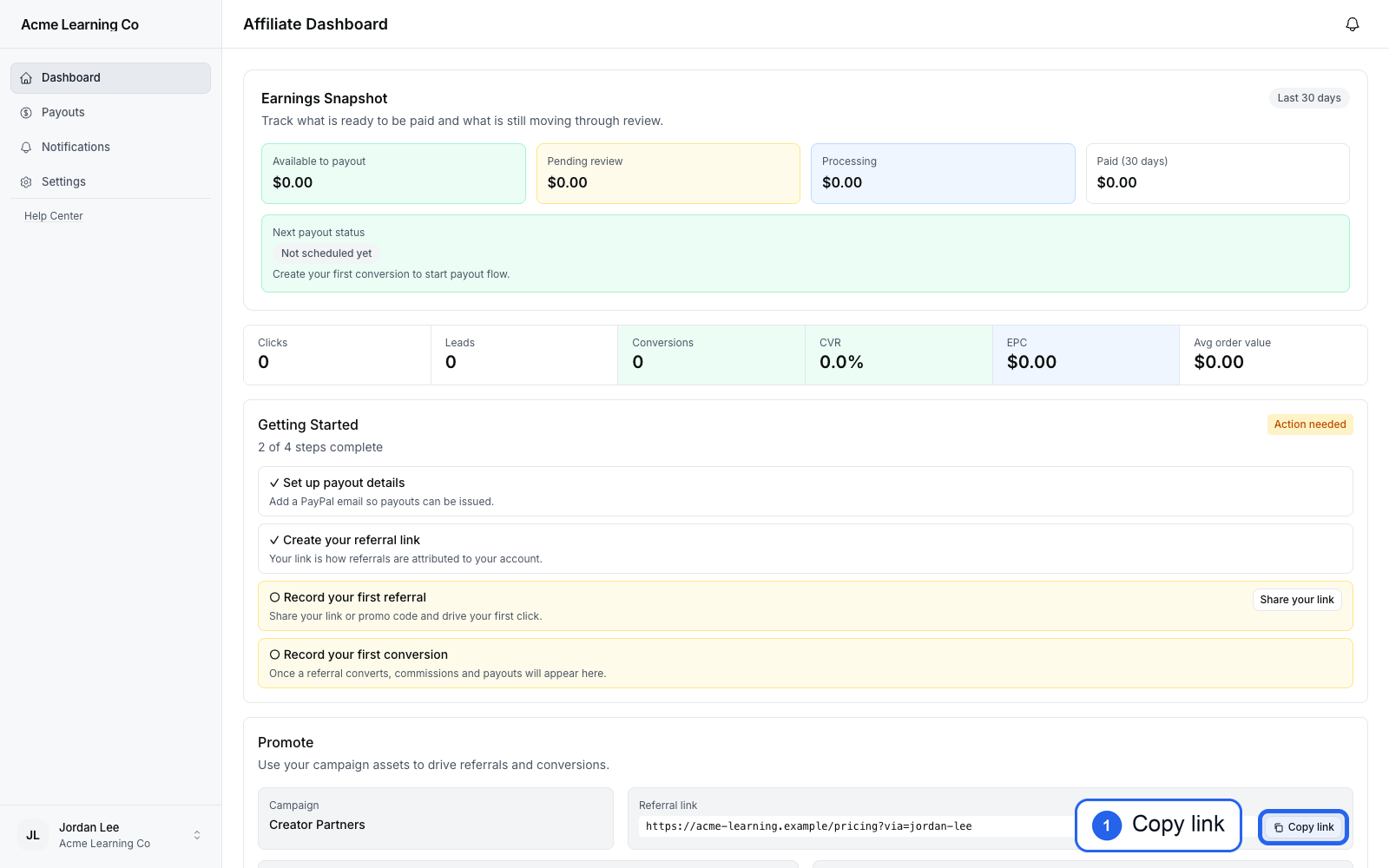The width and height of the screenshot is (1389, 868).
Task: Open the Payouts menu item
Action: click(110, 113)
